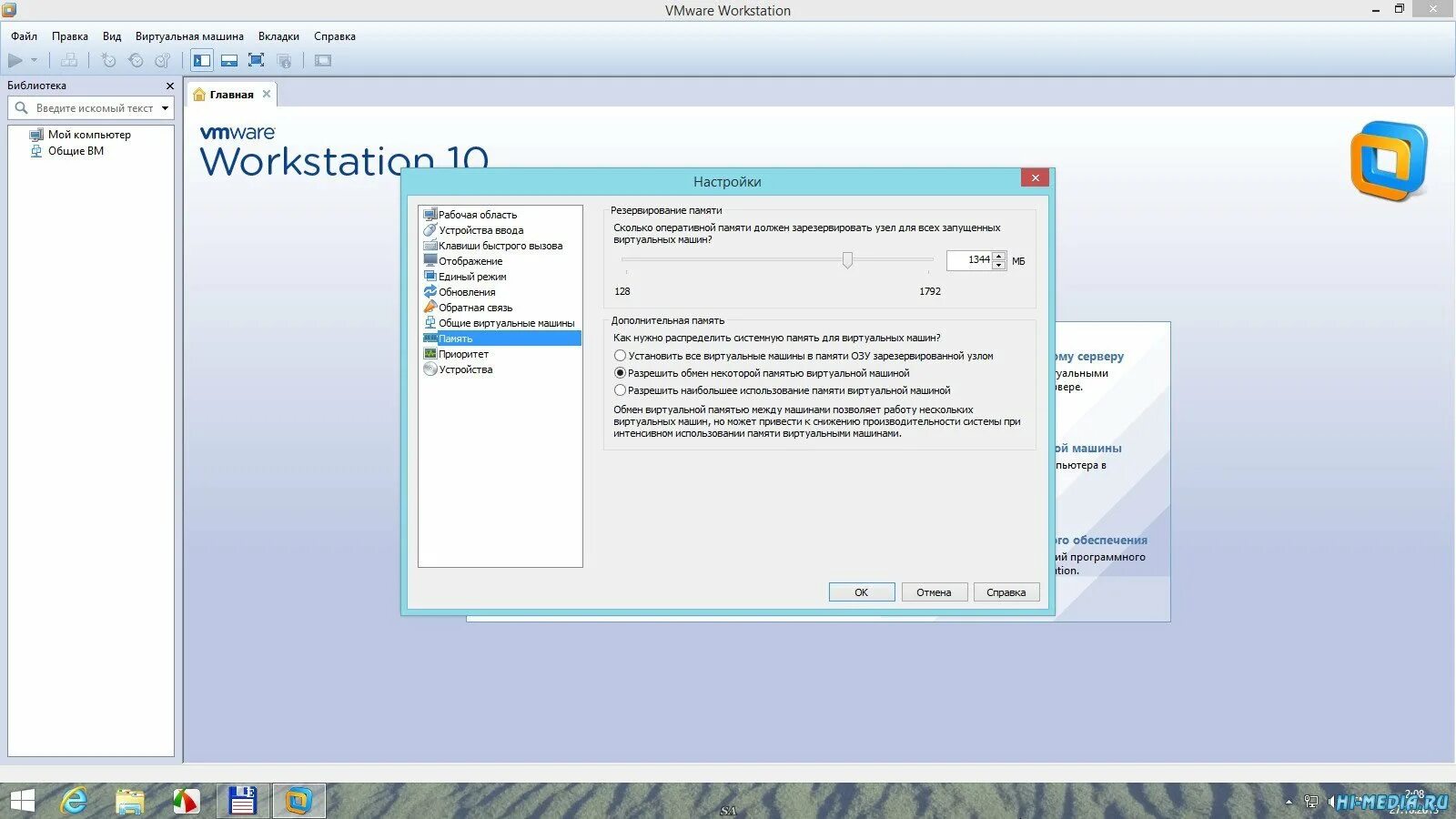1456x819 pixels.
Task: Click the Take Snapshot toolbar icon
Action: (x=108, y=61)
